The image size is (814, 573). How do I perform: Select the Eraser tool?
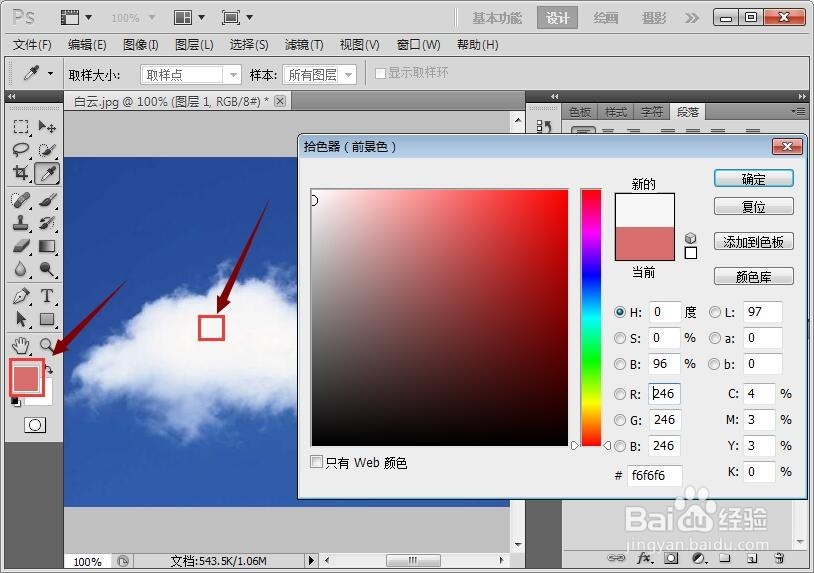[21, 245]
